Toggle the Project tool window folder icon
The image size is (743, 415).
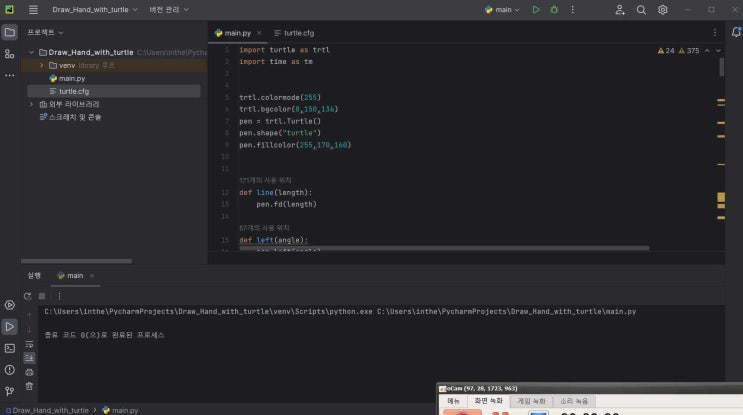tap(9, 32)
